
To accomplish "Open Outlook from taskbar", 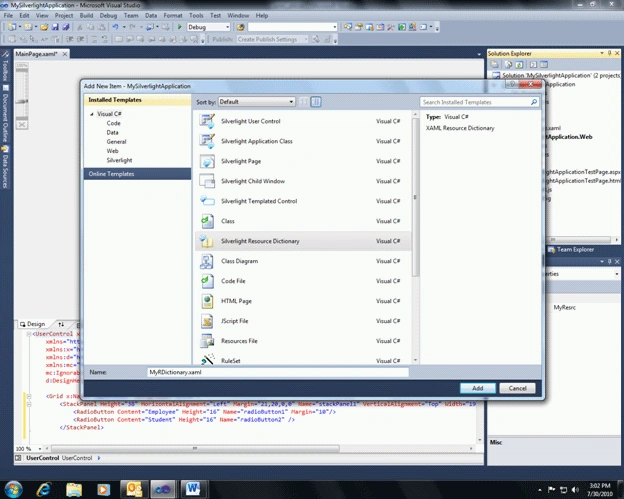I will coord(134,489).
